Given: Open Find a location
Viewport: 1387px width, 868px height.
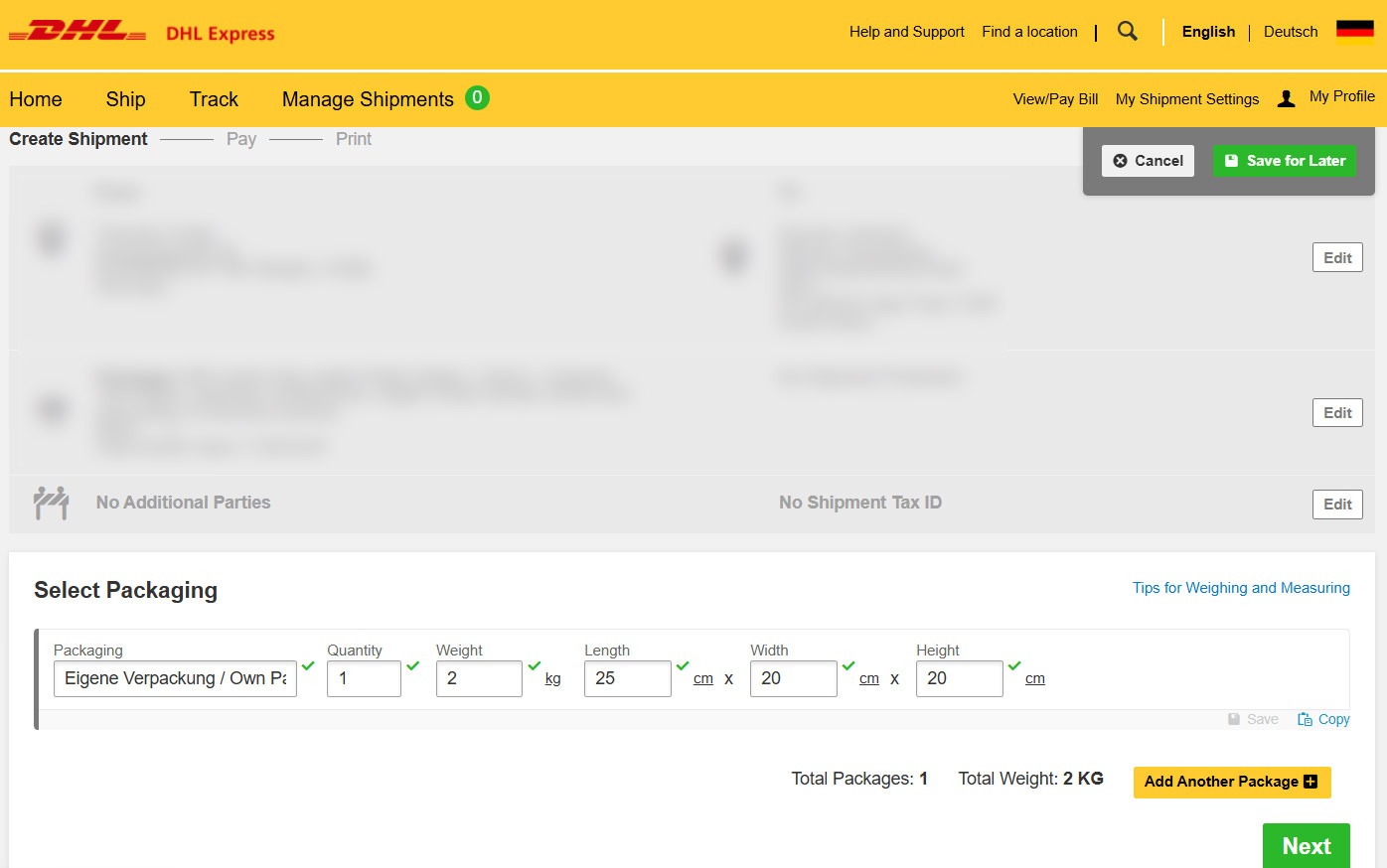Looking at the screenshot, I should [x=1029, y=32].
